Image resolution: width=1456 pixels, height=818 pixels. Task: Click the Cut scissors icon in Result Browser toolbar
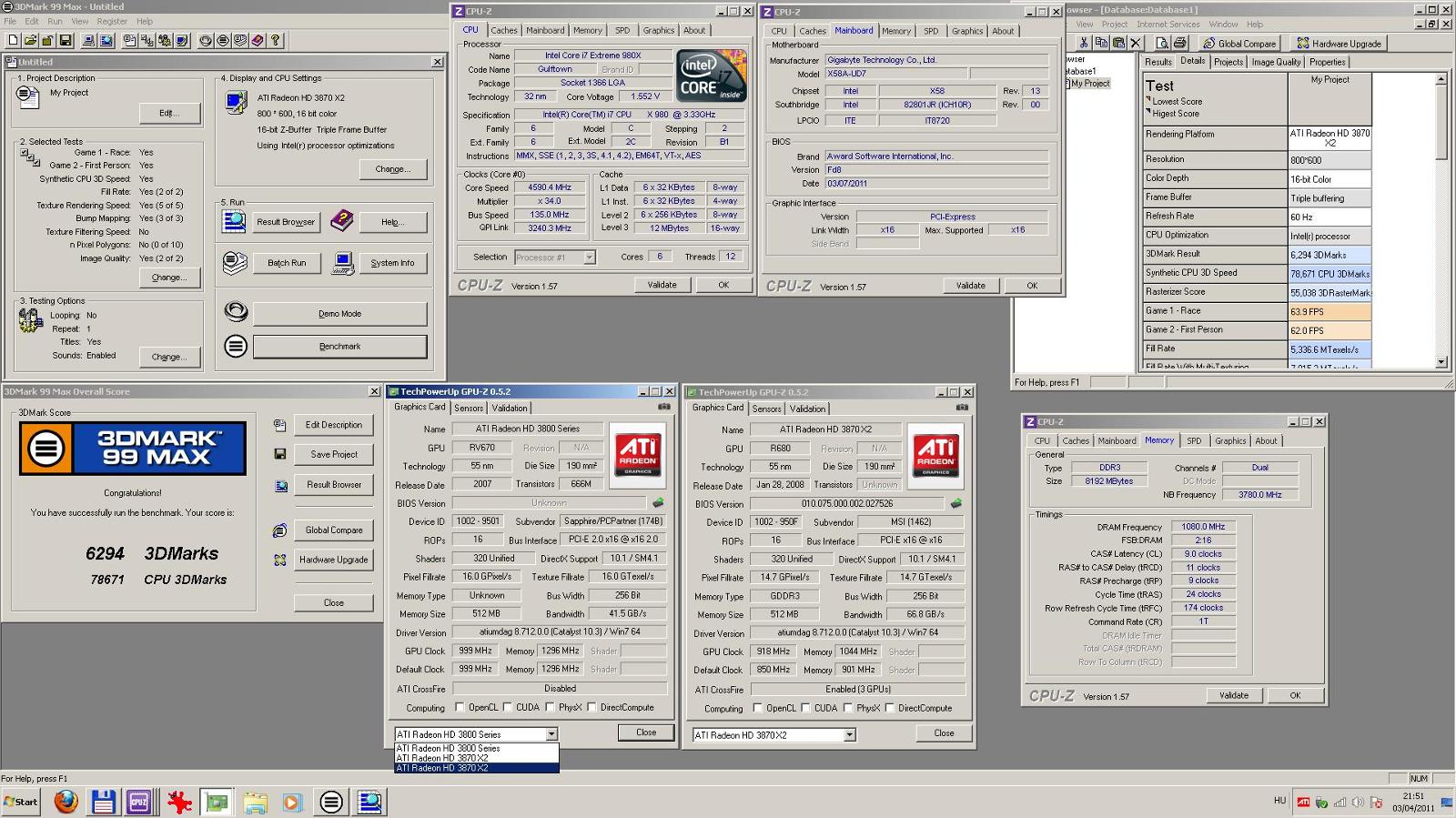tap(1084, 43)
